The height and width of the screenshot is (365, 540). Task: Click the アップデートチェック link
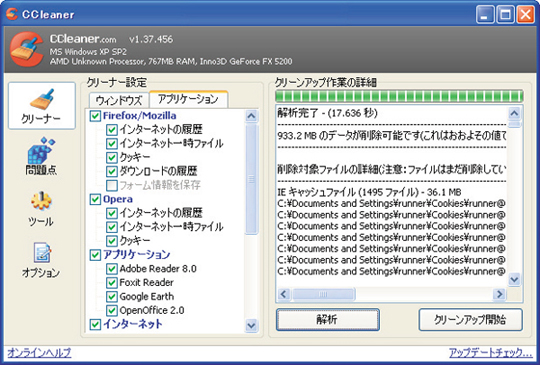click(491, 353)
